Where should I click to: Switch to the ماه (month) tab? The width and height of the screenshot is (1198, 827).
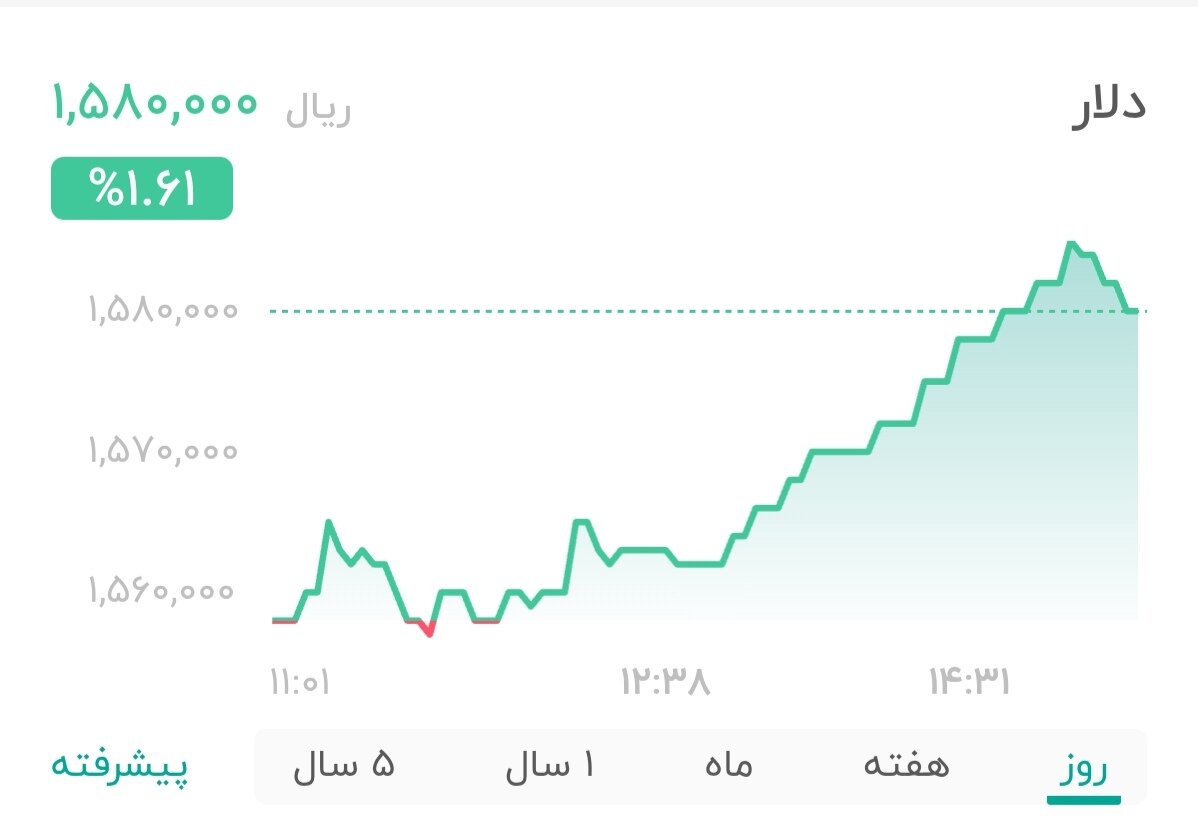pos(729,765)
